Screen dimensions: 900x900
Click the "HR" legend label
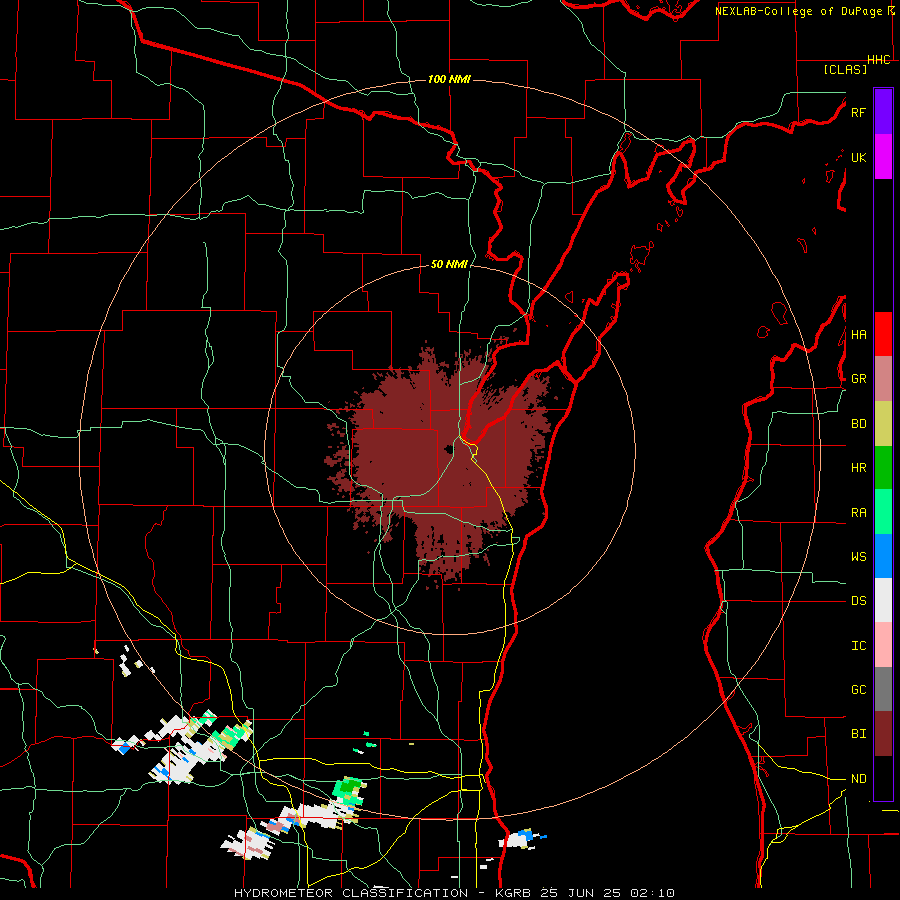(x=859, y=468)
